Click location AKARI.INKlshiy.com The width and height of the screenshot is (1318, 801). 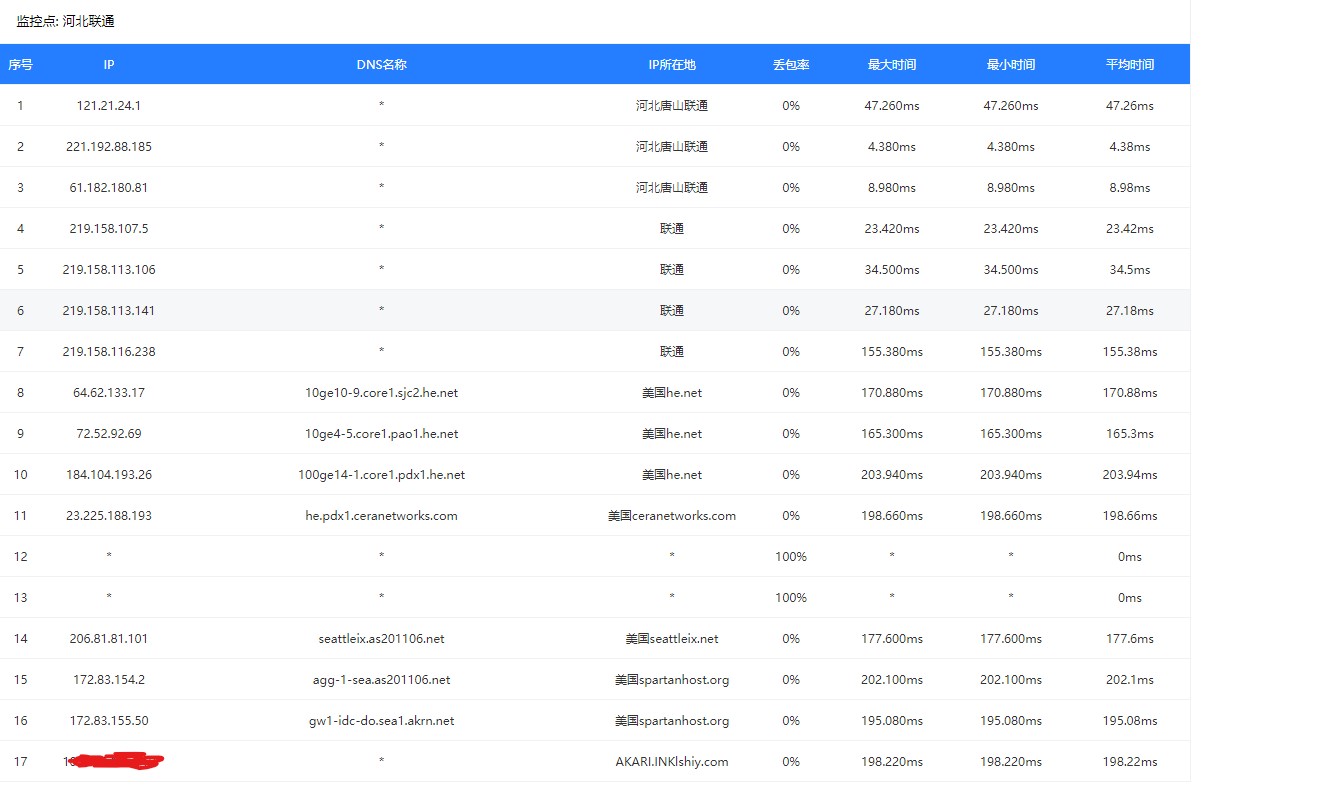click(x=672, y=761)
